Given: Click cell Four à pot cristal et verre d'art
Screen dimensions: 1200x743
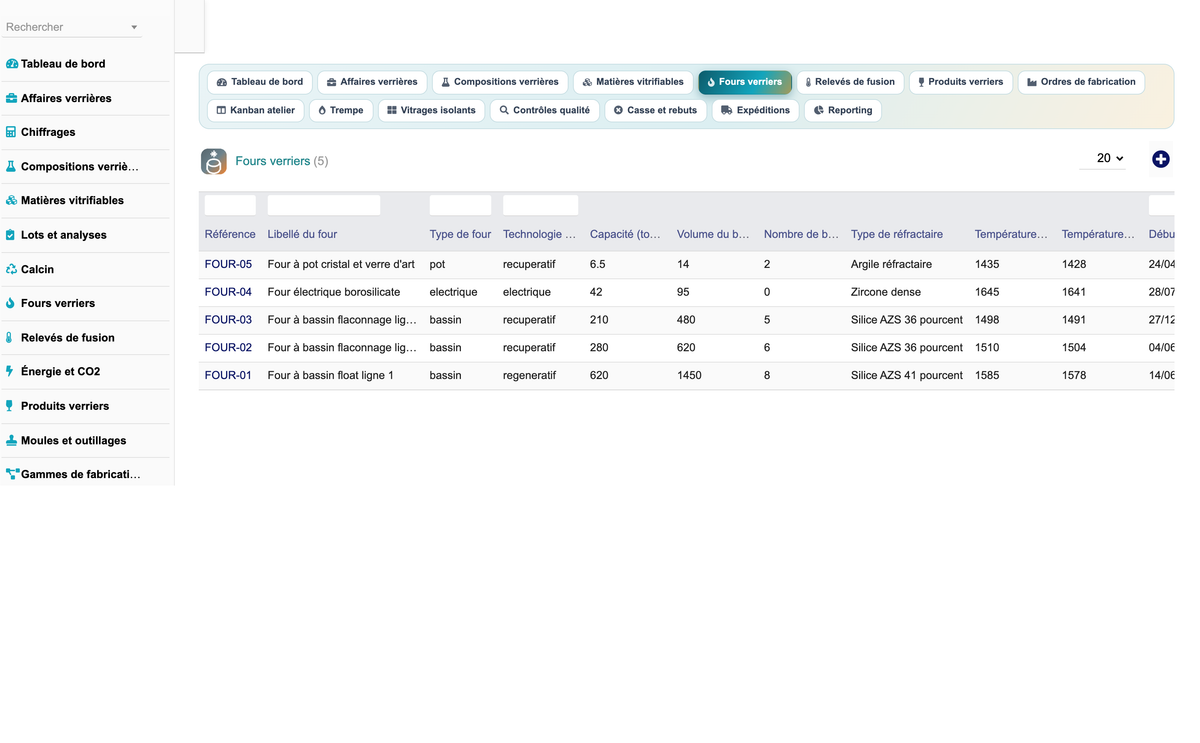Looking at the screenshot, I should click(341, 264).
